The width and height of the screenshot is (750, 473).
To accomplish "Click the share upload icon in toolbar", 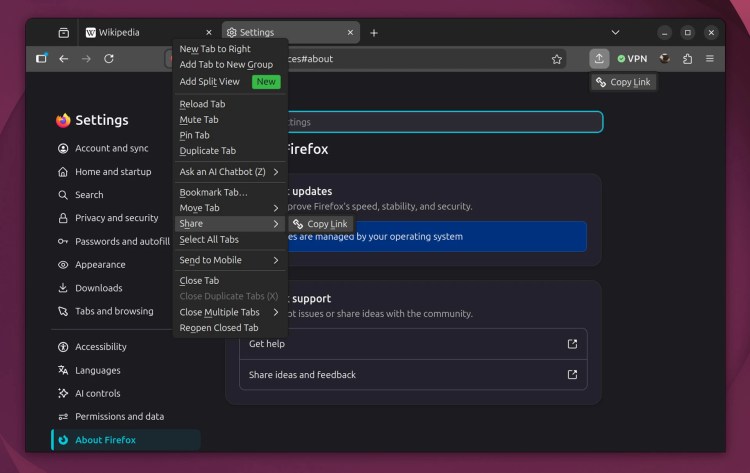I will [599, 58].
